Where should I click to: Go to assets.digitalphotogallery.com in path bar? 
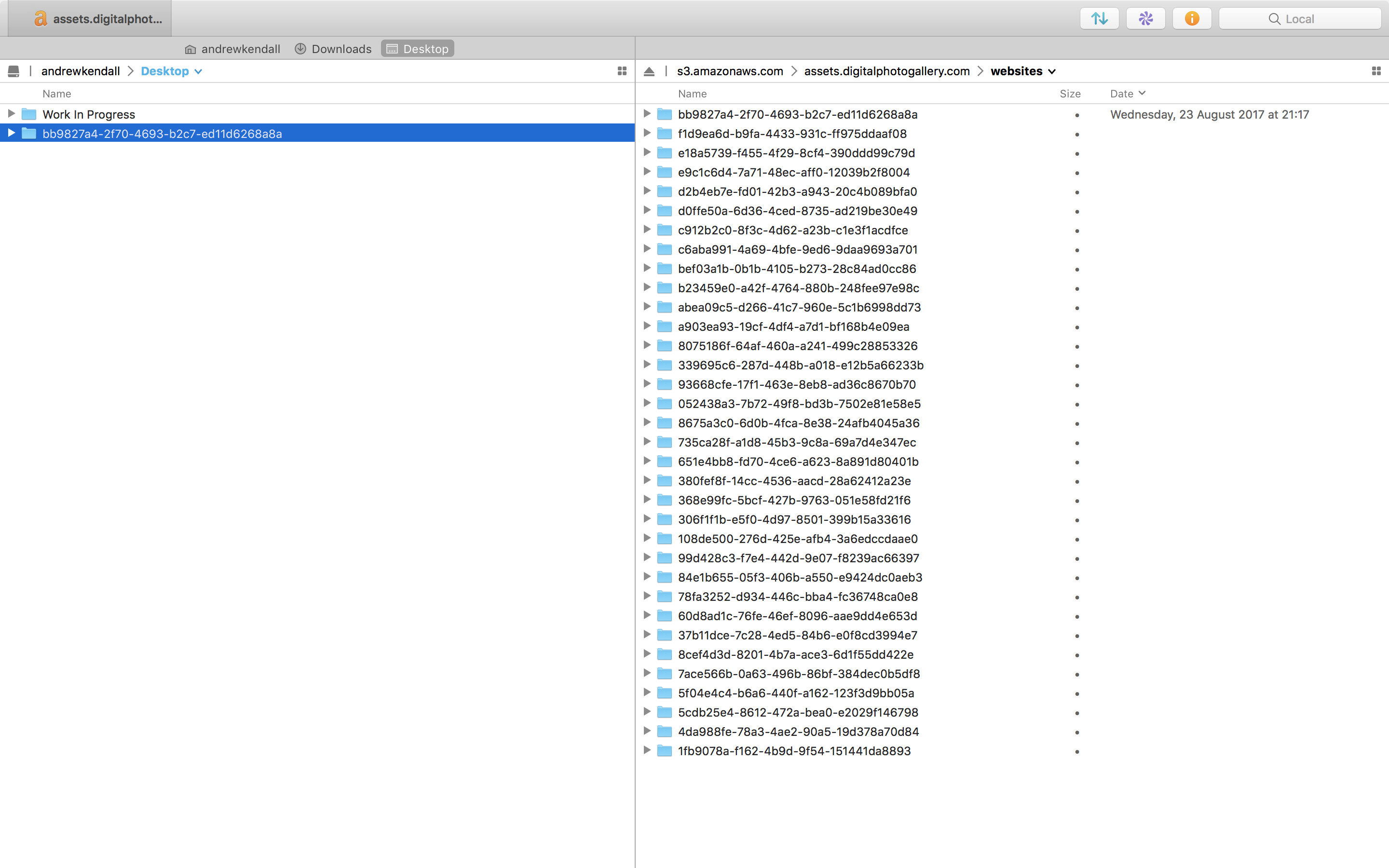(x=887, y=71)
